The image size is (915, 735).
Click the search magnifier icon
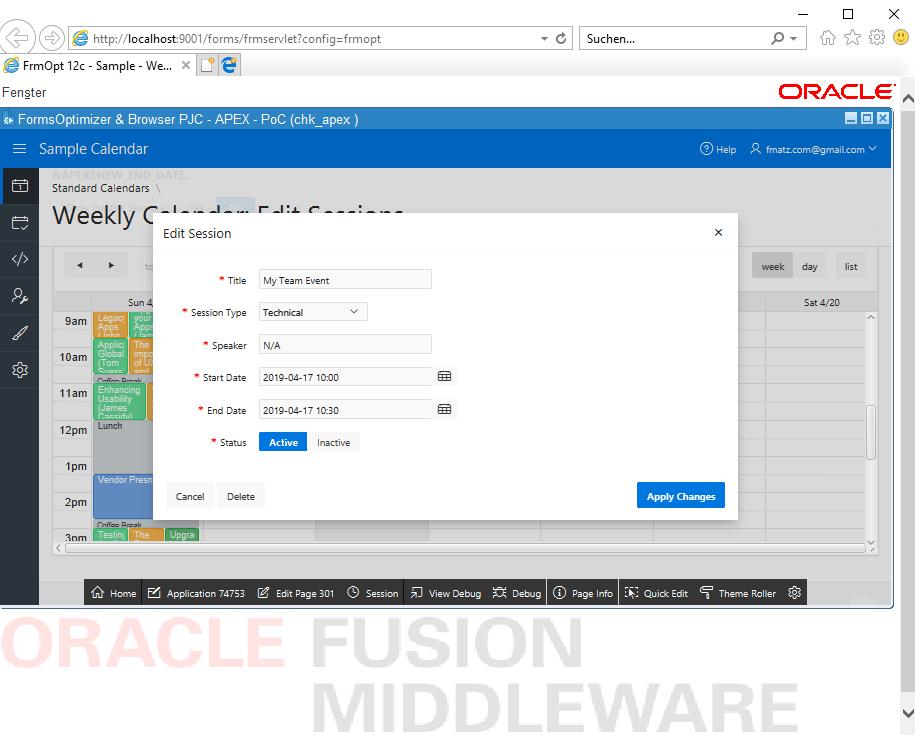777,38
